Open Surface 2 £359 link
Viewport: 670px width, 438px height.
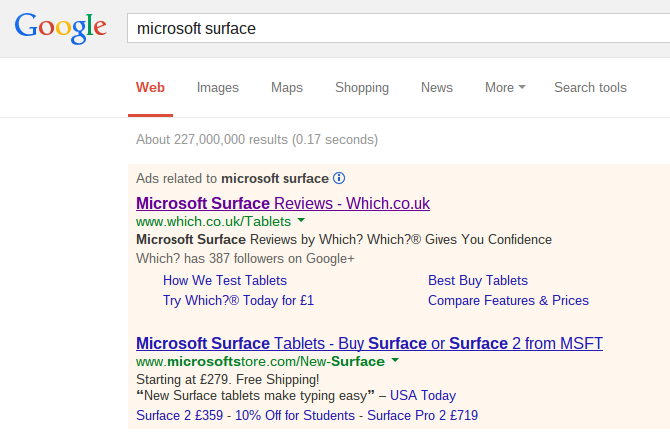pos(179,415)
